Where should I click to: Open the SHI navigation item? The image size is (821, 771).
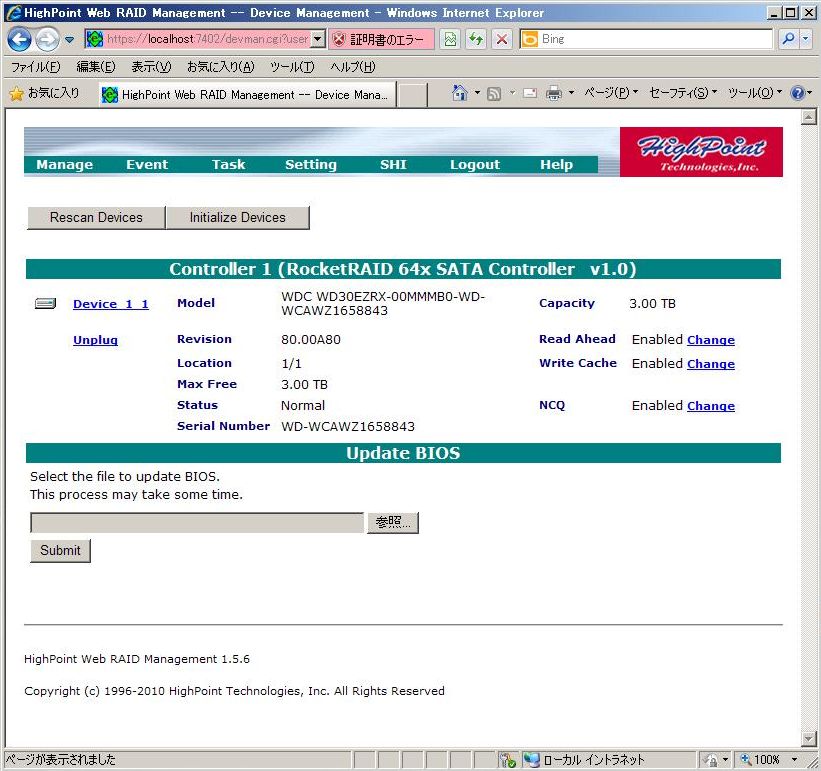click(x=393, y=164)
